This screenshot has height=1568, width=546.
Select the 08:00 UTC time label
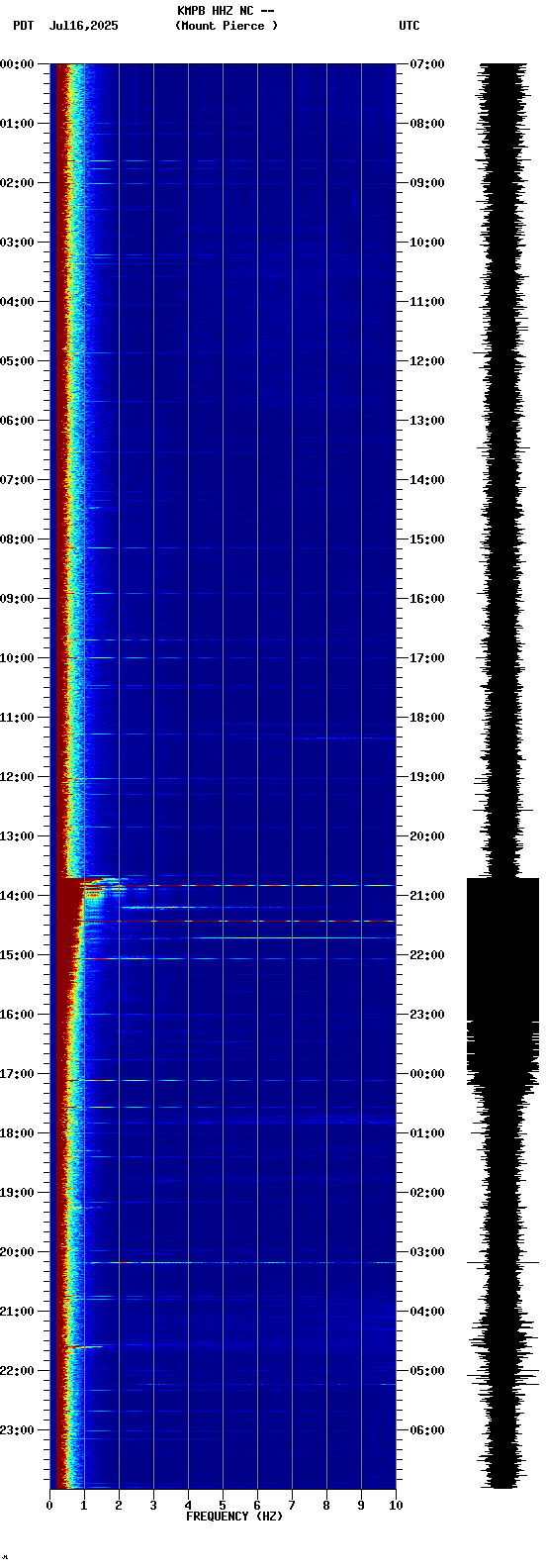tap(427, 124)
